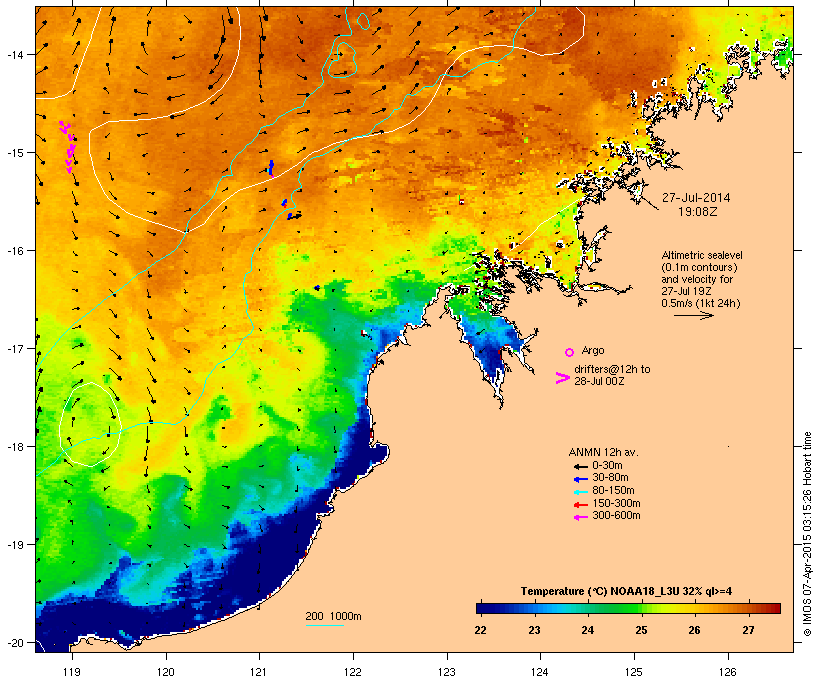Click the magenta 300-600m legend arrow
The height and width of the screenshot is (680, 820).
[x=580, y=517]
